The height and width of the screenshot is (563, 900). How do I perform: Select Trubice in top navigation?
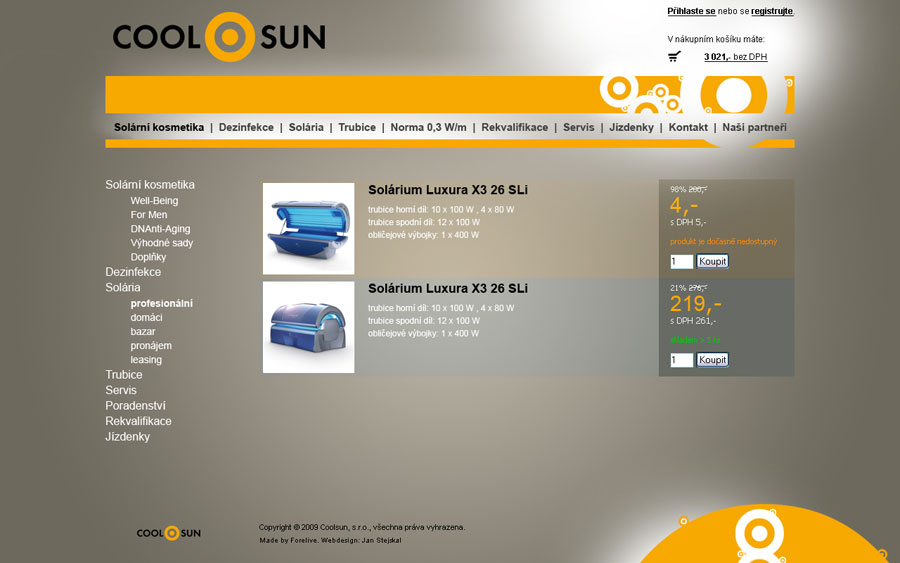coord(357,127)
